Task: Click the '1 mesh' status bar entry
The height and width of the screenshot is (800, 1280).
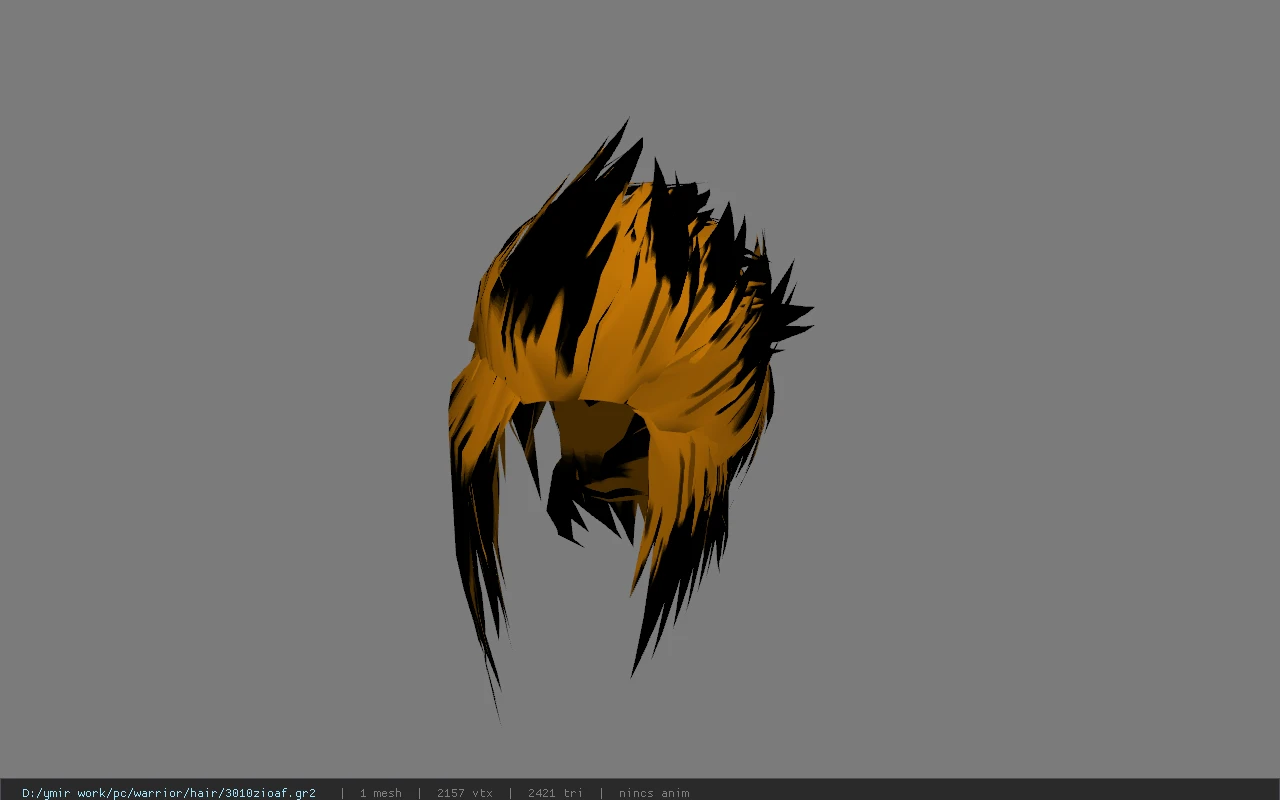Action: click(380, 793)
